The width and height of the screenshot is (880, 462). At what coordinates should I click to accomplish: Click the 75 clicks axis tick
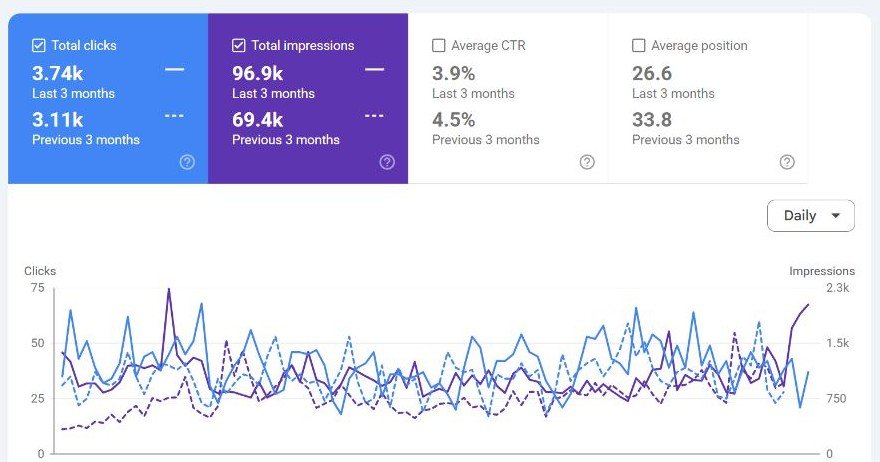point(38,288)
